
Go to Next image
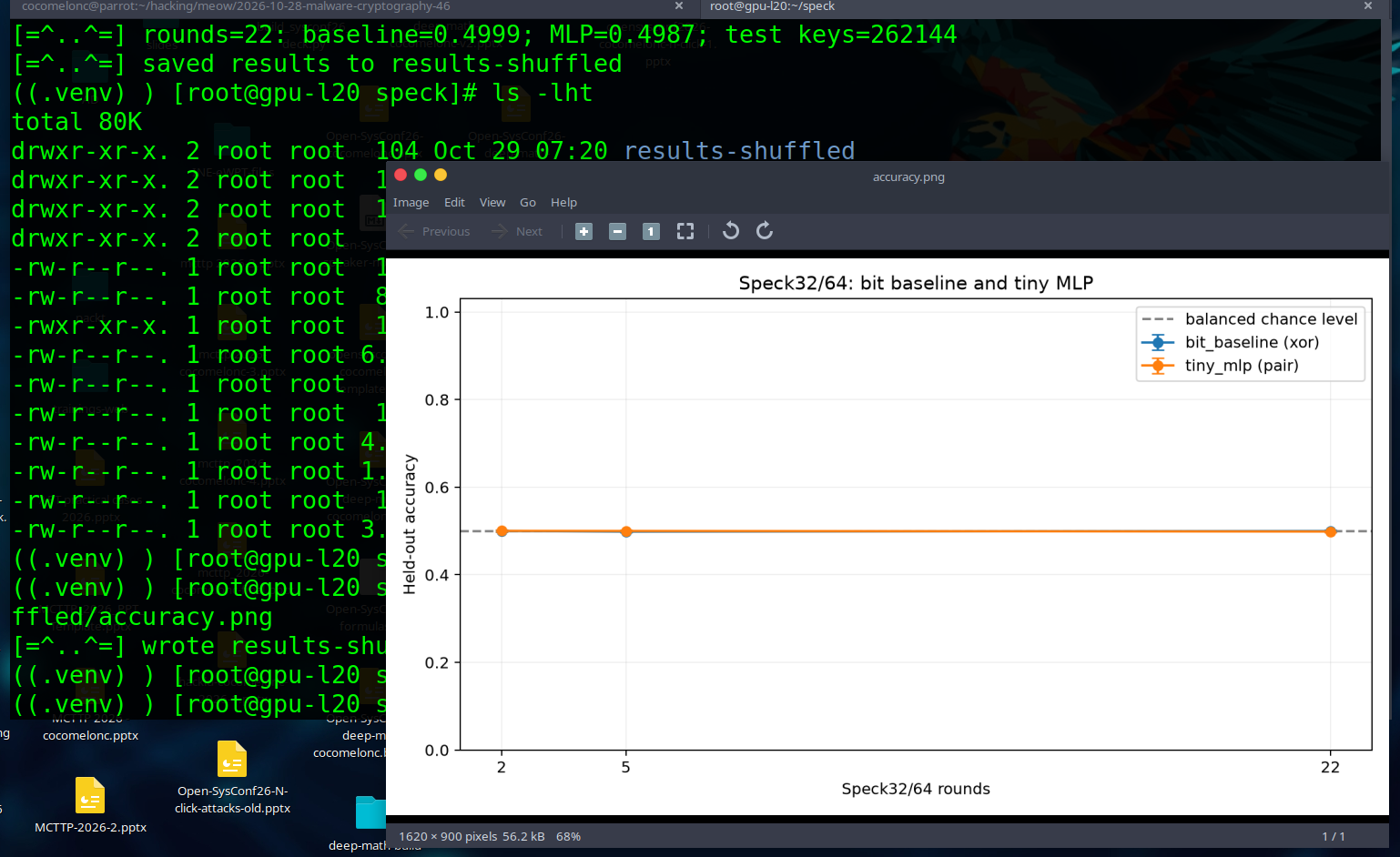coord(517,231)
